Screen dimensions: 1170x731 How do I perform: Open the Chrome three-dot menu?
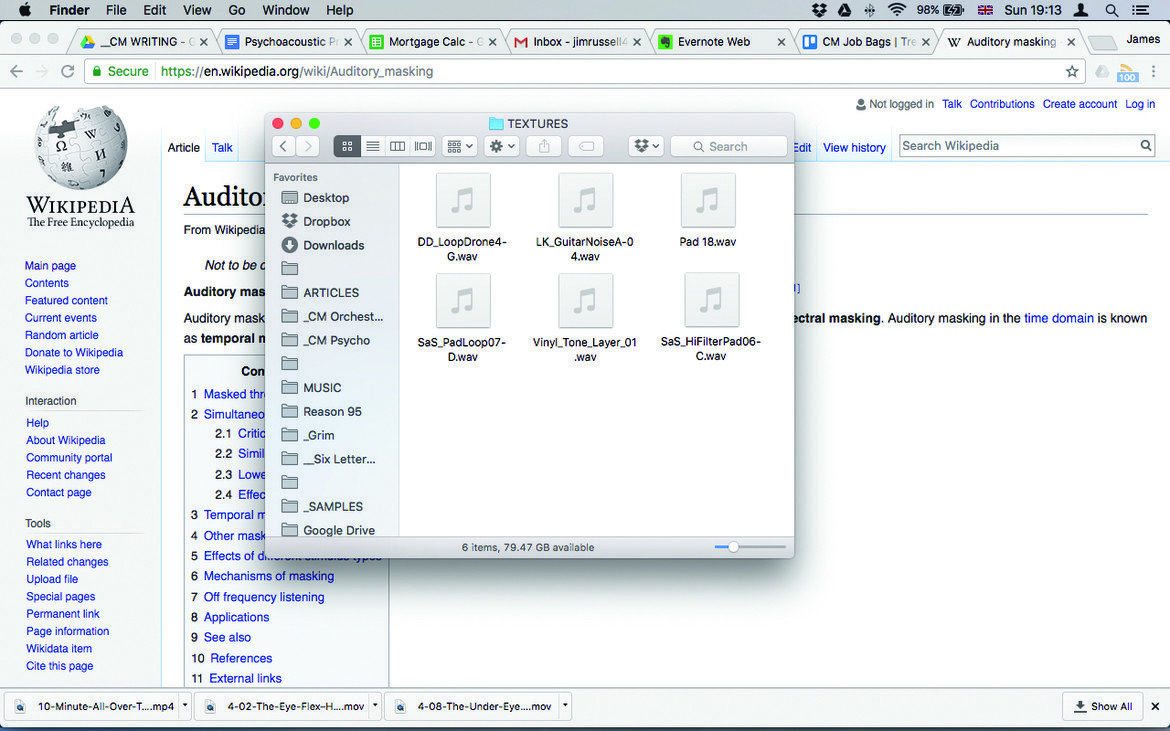(1154, 72)
